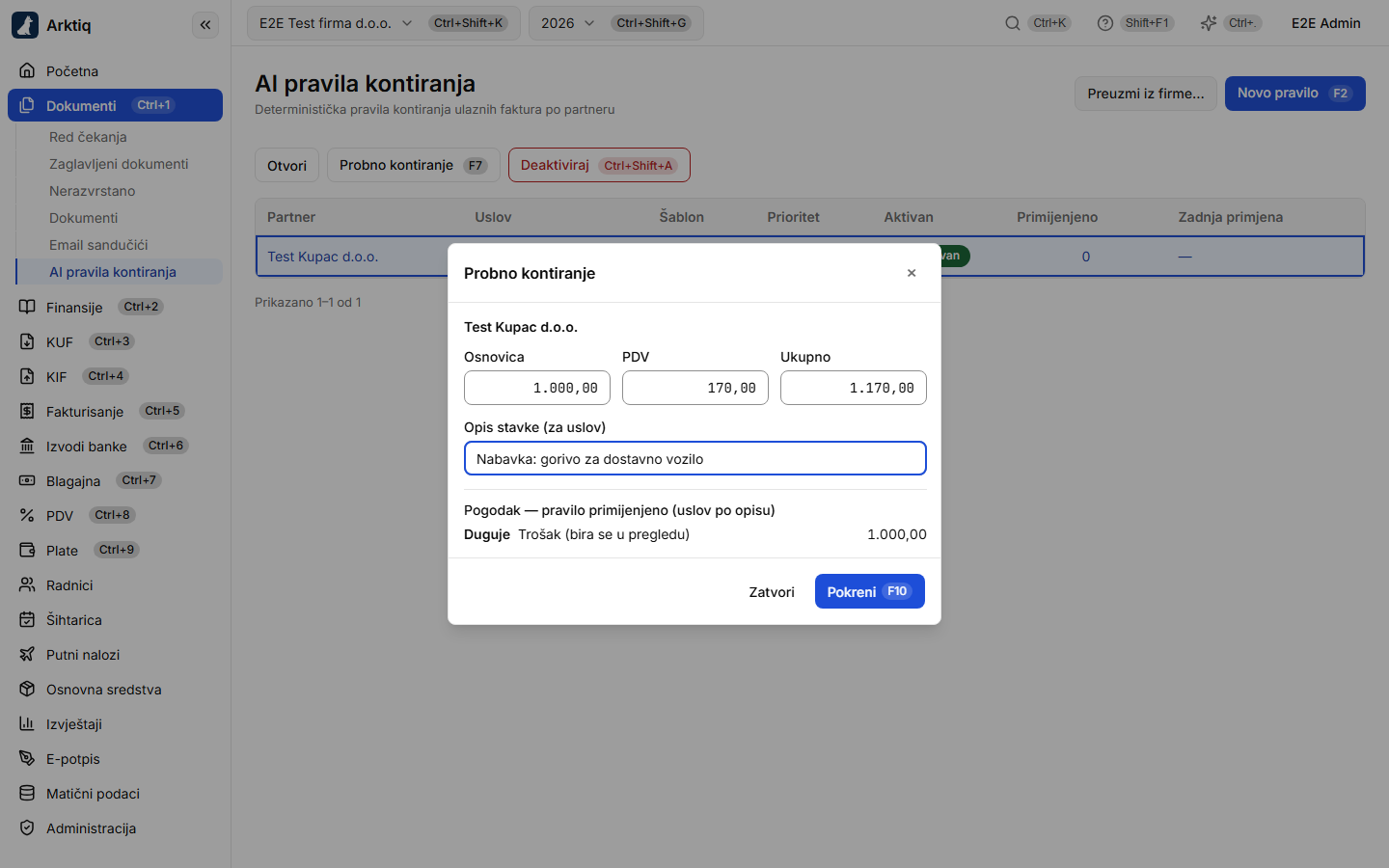Open global search magnifier icon
Image resolution: width=1389 pixels, height=868 pixels.
pyautogui.click(x=1012, y=23)
